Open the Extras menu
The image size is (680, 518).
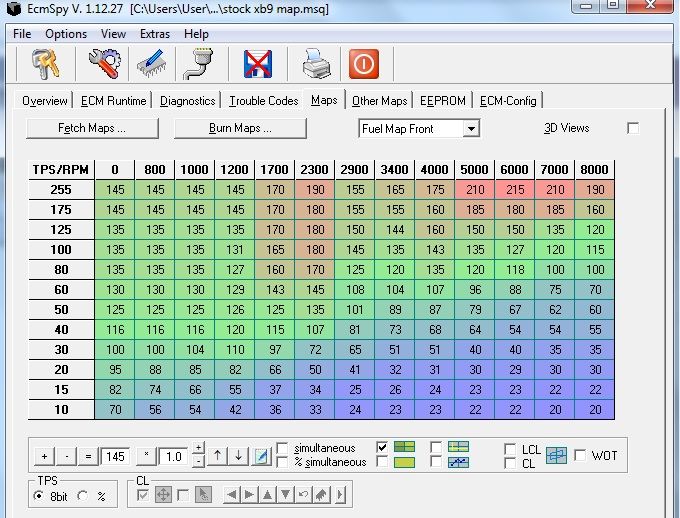(155, 34)
